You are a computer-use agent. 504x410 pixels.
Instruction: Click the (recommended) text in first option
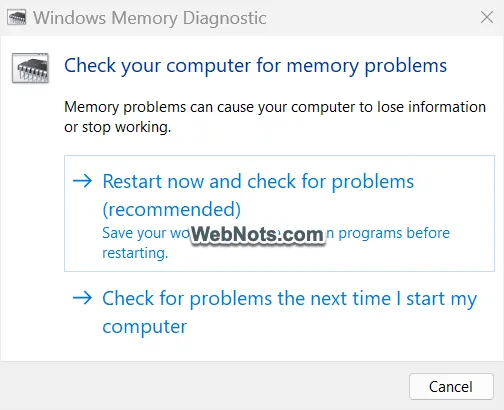pyautogui.click(x=172, y=210)
